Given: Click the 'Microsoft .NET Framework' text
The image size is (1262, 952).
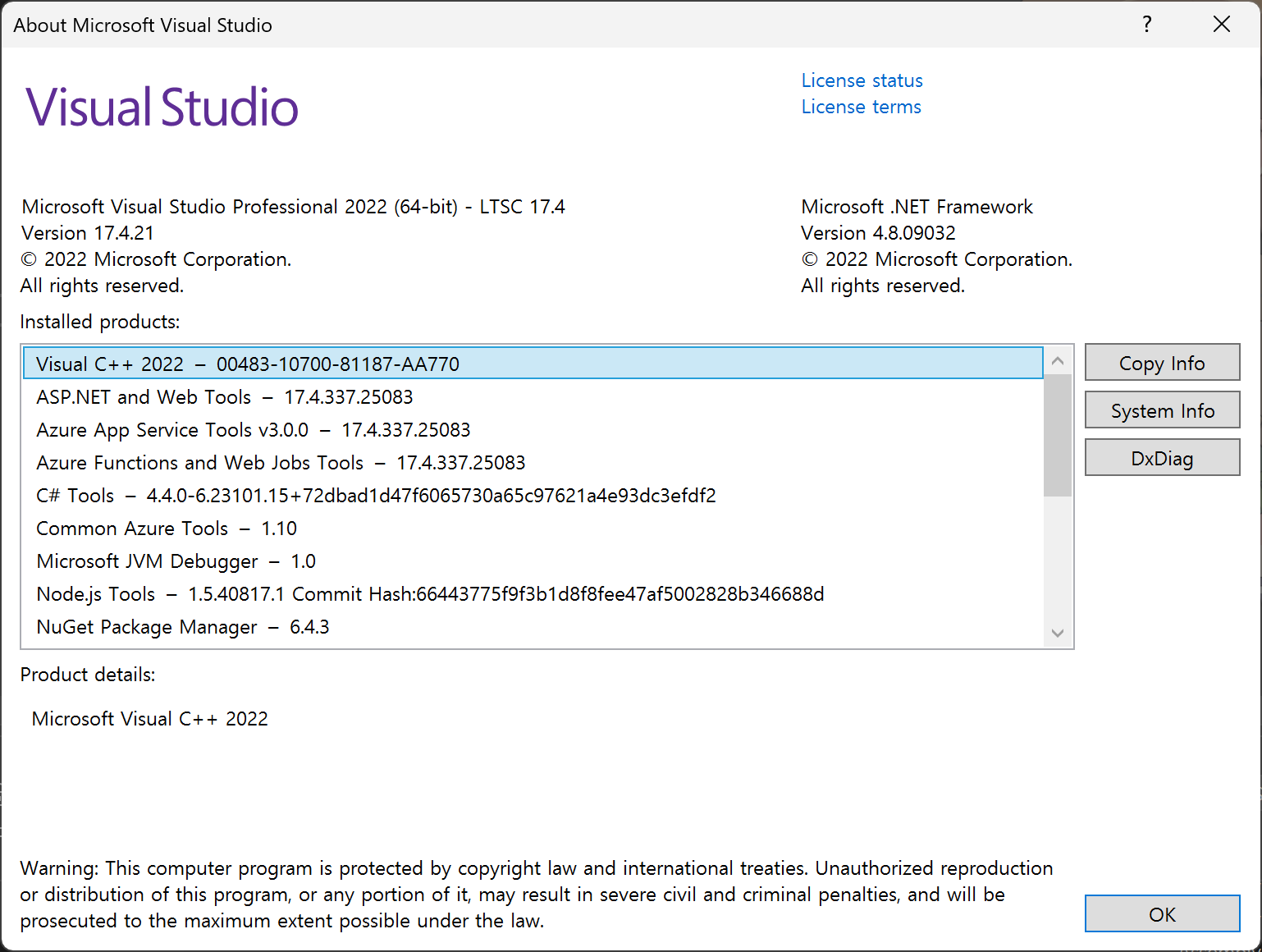Looking at the screenshot, I should (917, 207).
